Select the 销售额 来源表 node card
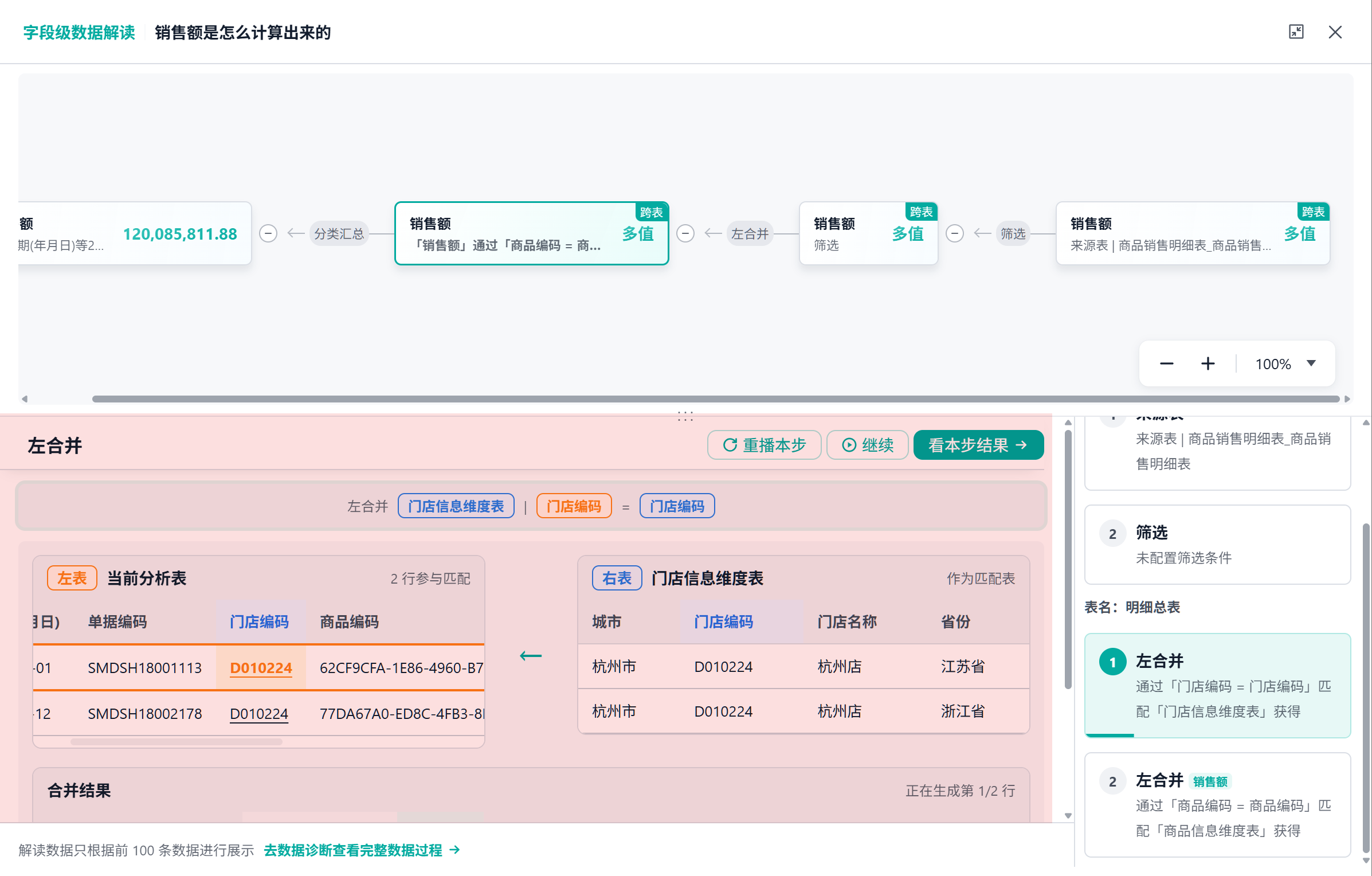The height and width of the screenshot is (876, 1372). 1193,233
